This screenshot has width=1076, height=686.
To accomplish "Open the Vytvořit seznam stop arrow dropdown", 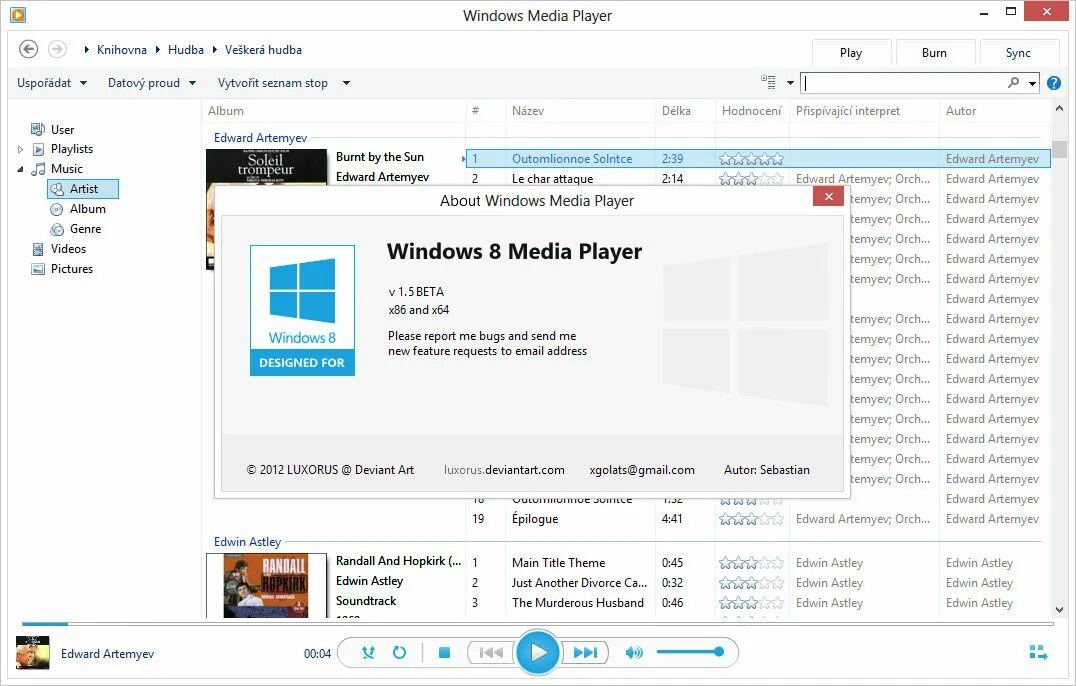I will point(347,83).
